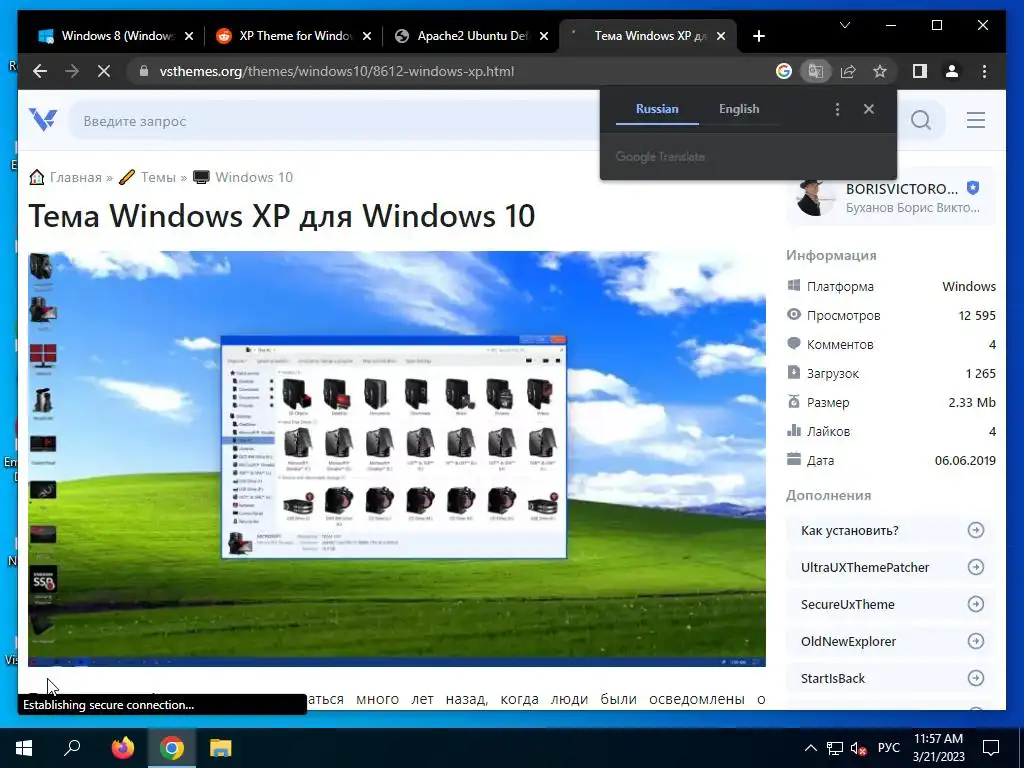Image resolution: width=1024 pixels, height=768 pixels.
Task: Open BORISVICTORO author profile
Action: point(902,189)
